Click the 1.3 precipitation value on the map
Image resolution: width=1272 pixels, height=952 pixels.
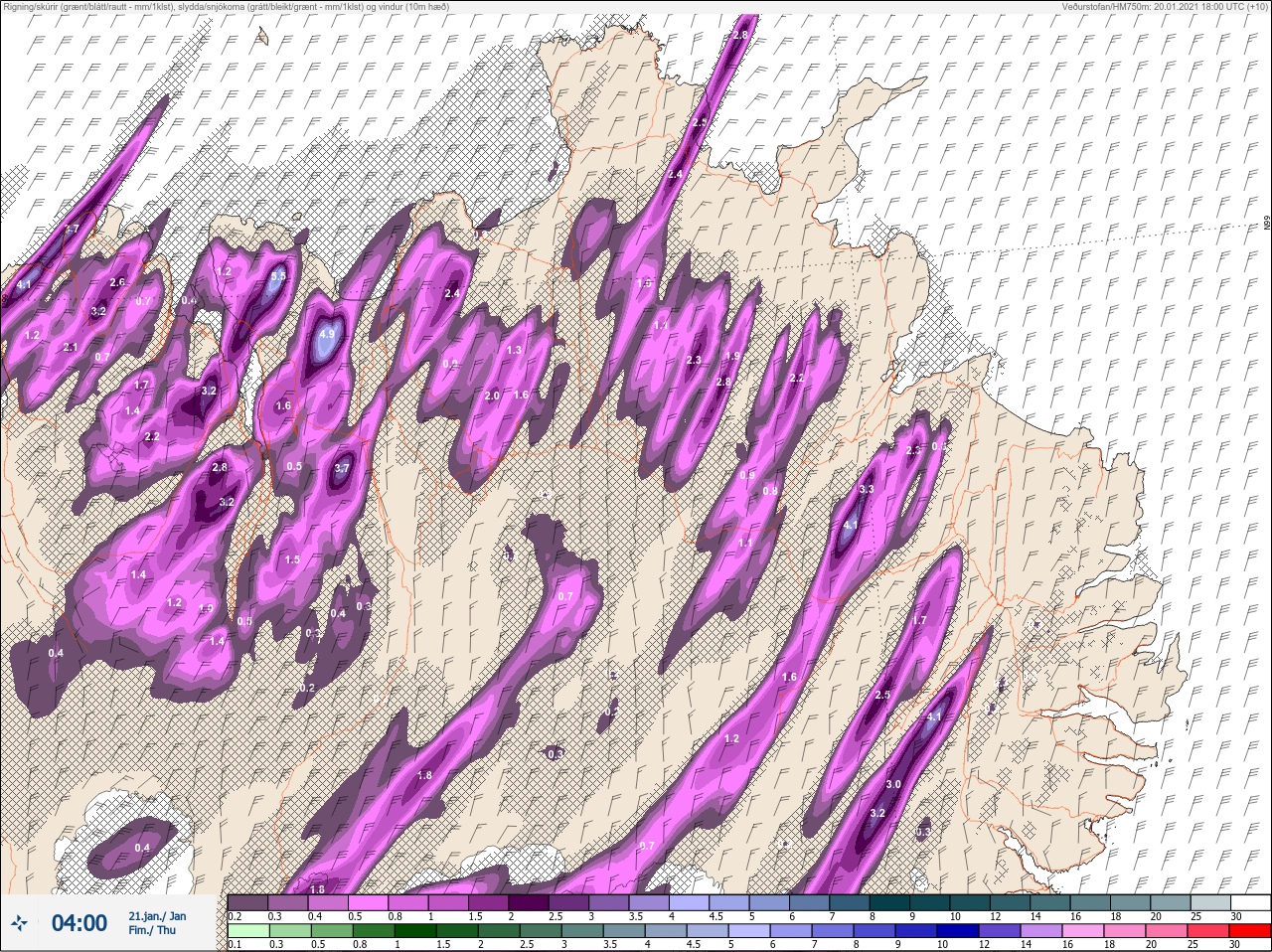pyautogui.click(x=514, y=350)
